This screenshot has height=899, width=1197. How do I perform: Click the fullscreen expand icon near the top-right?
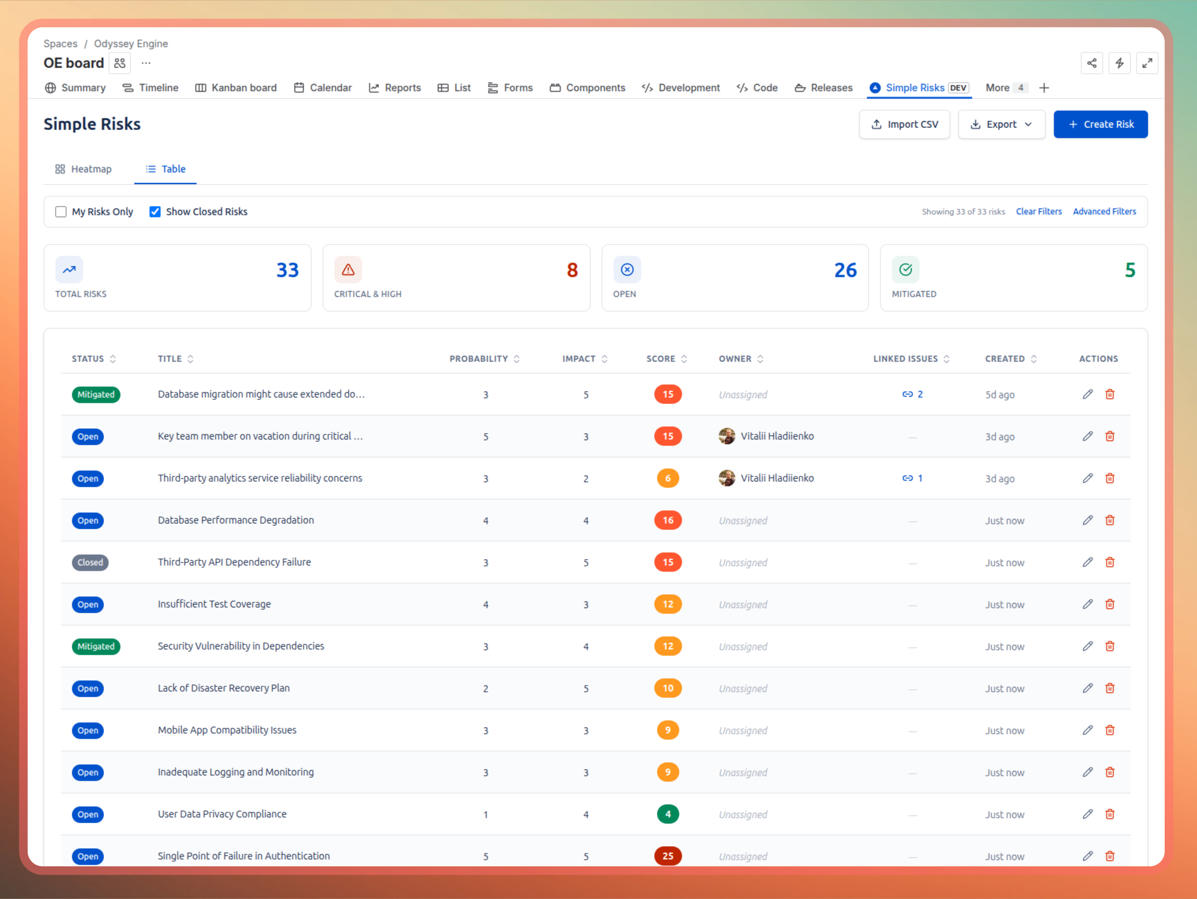(x=1147, y=62)
